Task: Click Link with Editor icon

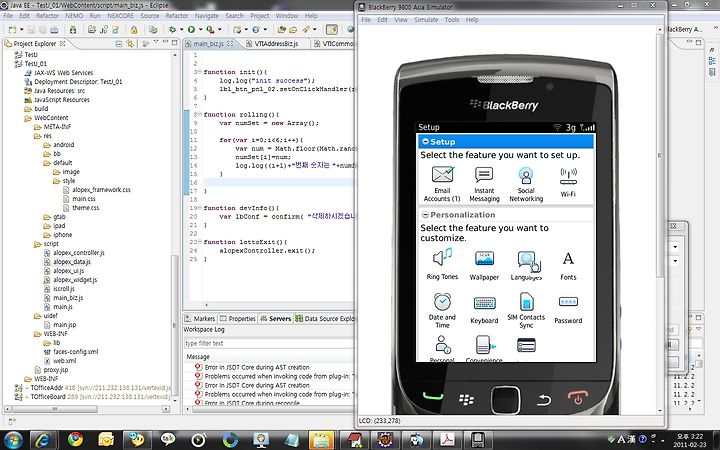Action: pyautogui.click(x=130, y=44)
